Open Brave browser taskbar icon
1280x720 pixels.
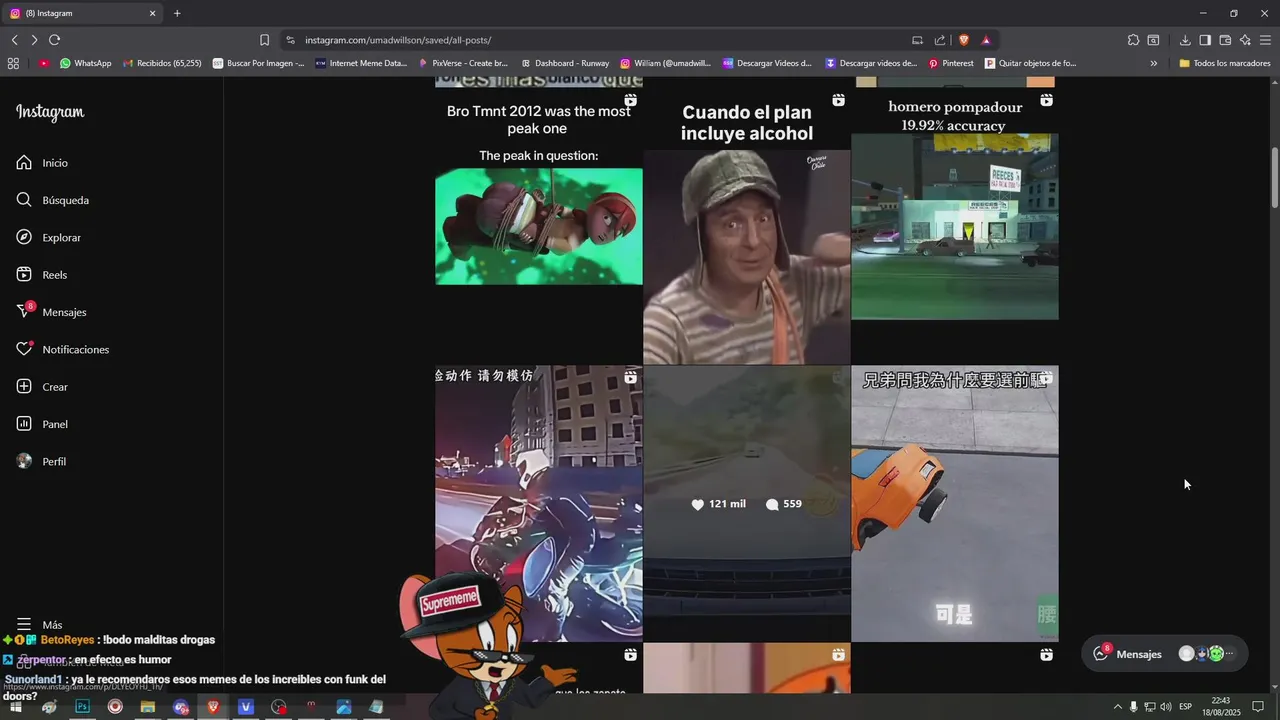[213, 707]
